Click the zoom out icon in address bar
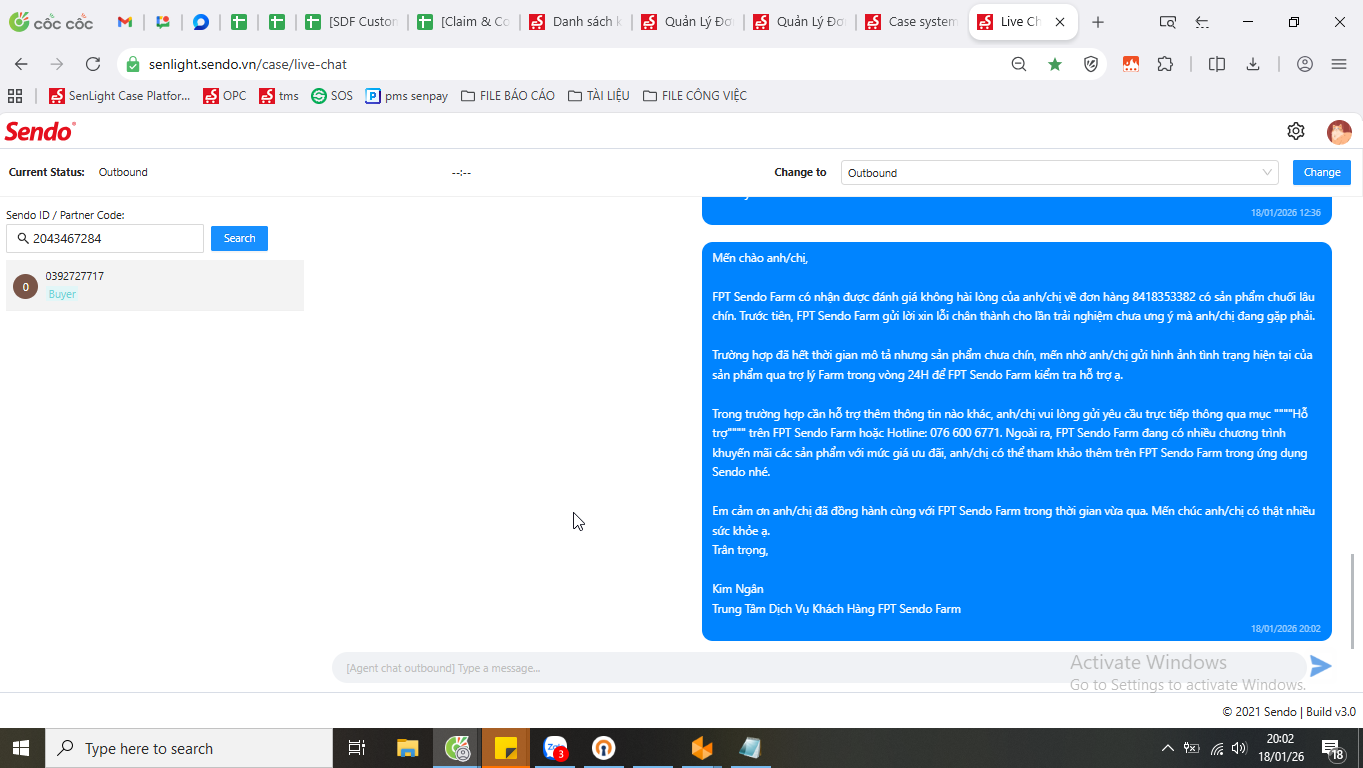 [1018, 64]
